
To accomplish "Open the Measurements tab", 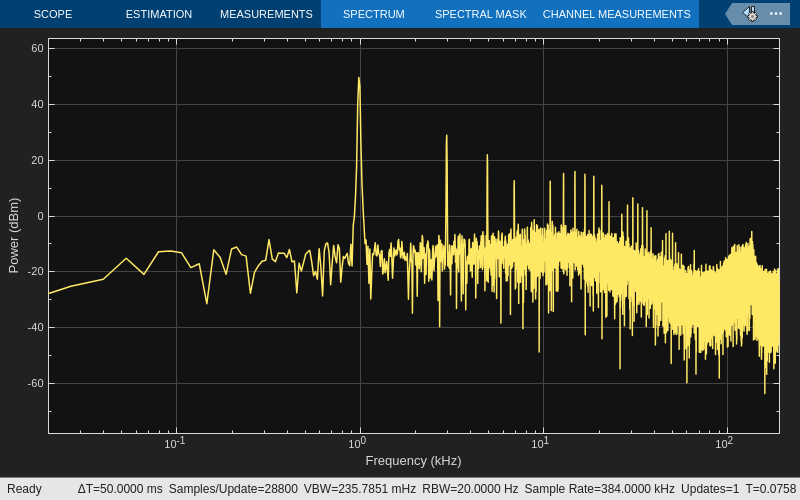I will pos(266,14).
